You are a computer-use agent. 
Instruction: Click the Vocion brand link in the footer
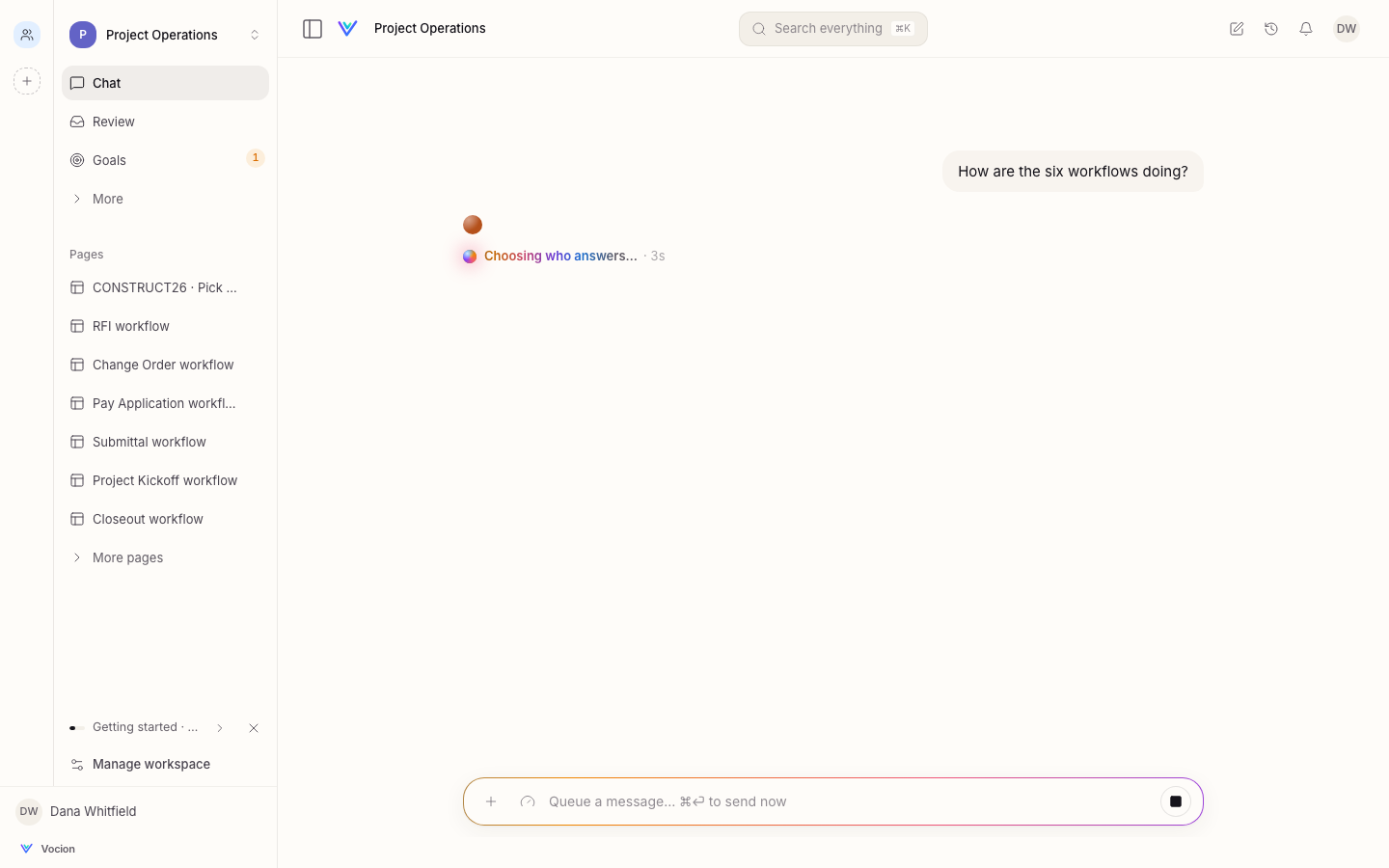(47, 849)
